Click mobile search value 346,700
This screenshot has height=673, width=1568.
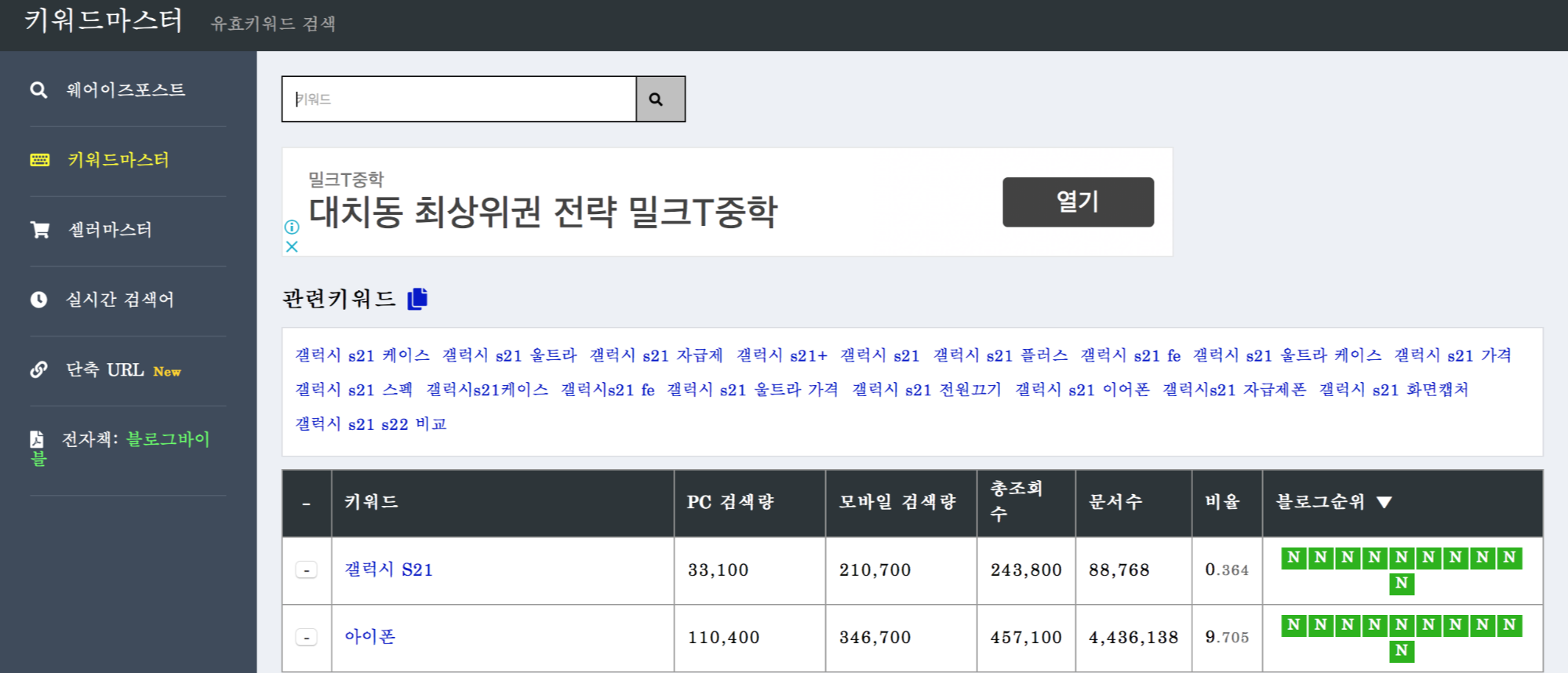click(x=875, y=638)
